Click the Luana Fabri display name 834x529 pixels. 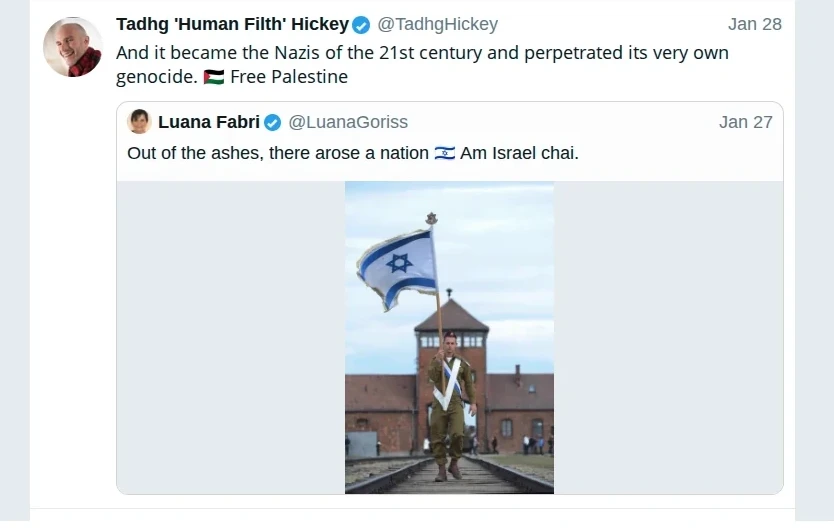[209, 122]
